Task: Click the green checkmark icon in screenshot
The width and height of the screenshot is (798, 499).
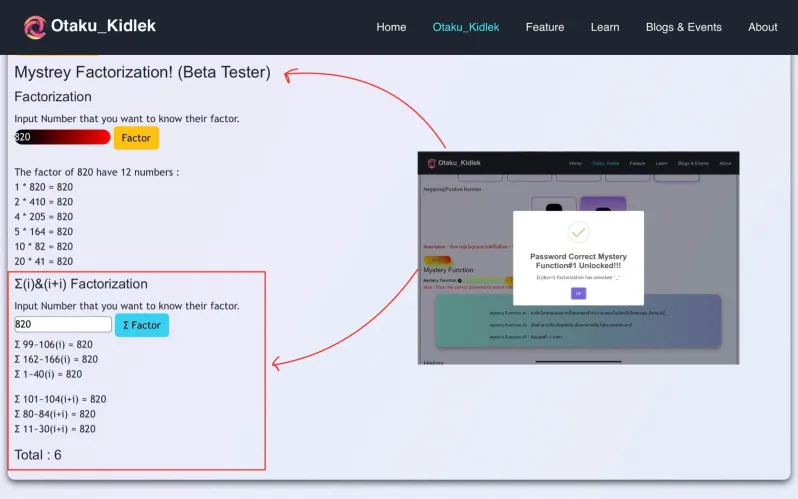Action: point(578,233)
